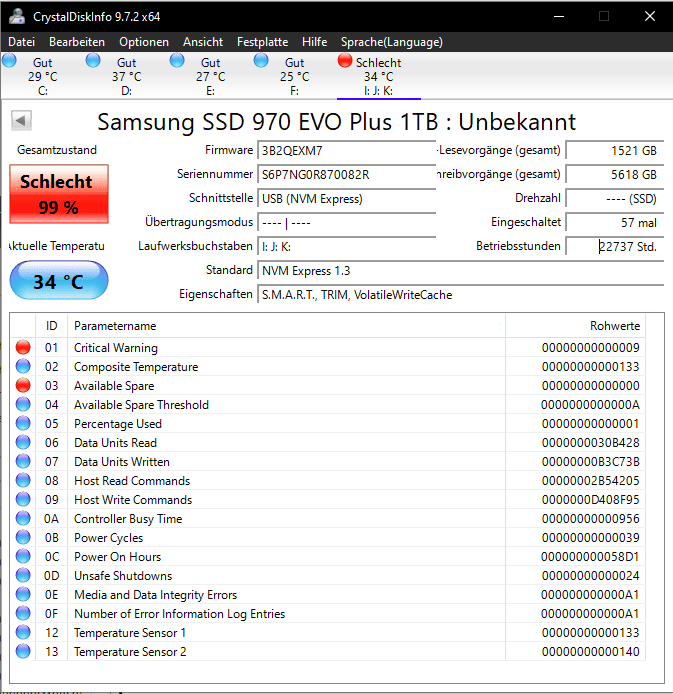Switch to the Gut 29 °C C: disk tab
Viewport: 673px width, 694px height.
pos(42,76)
